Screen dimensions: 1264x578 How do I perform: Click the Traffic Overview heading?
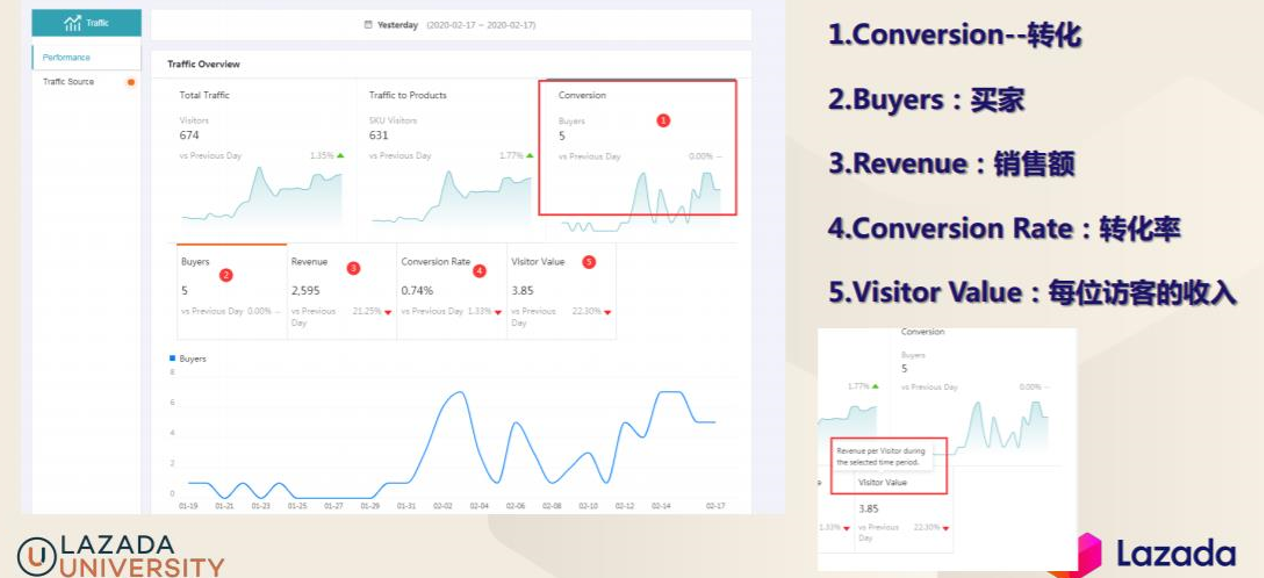[x=204, y=64]
